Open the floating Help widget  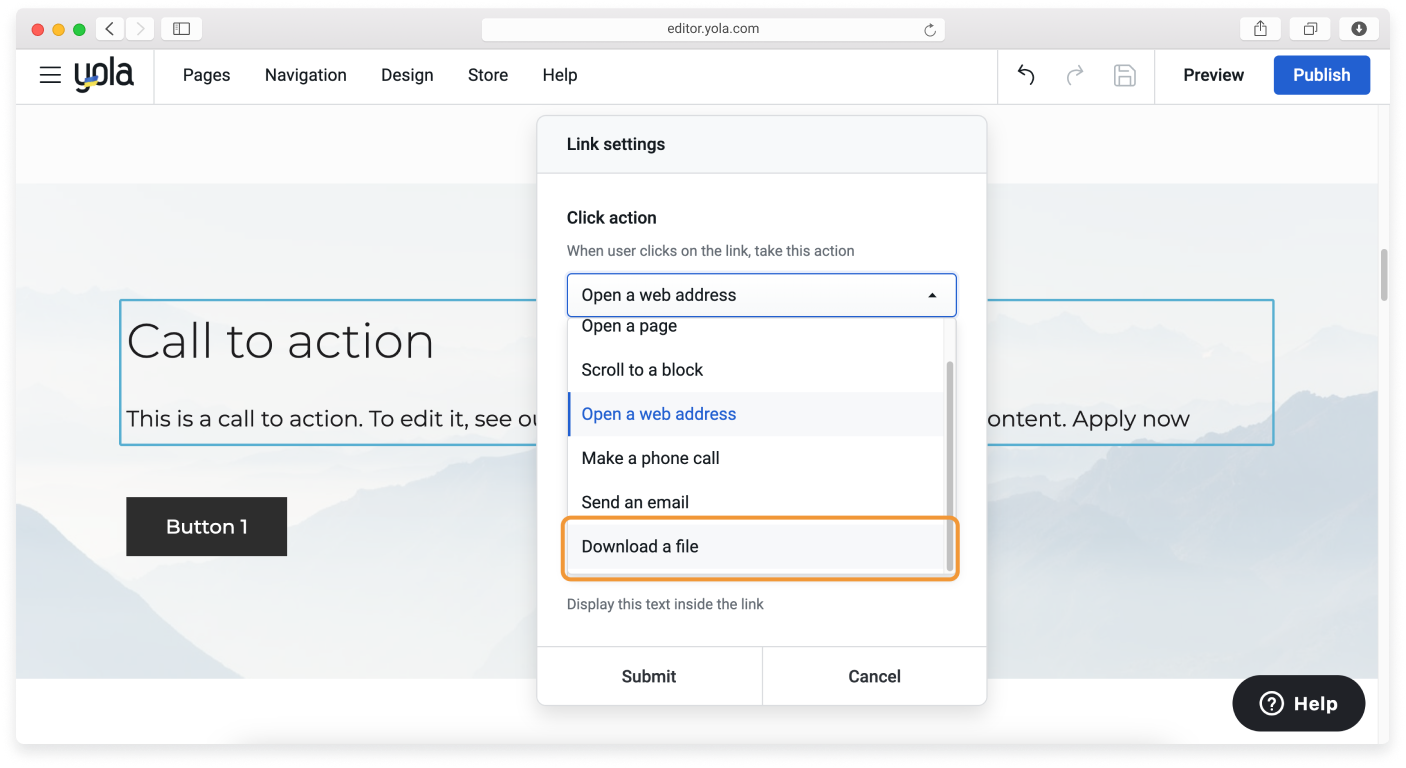(1298, 703)
